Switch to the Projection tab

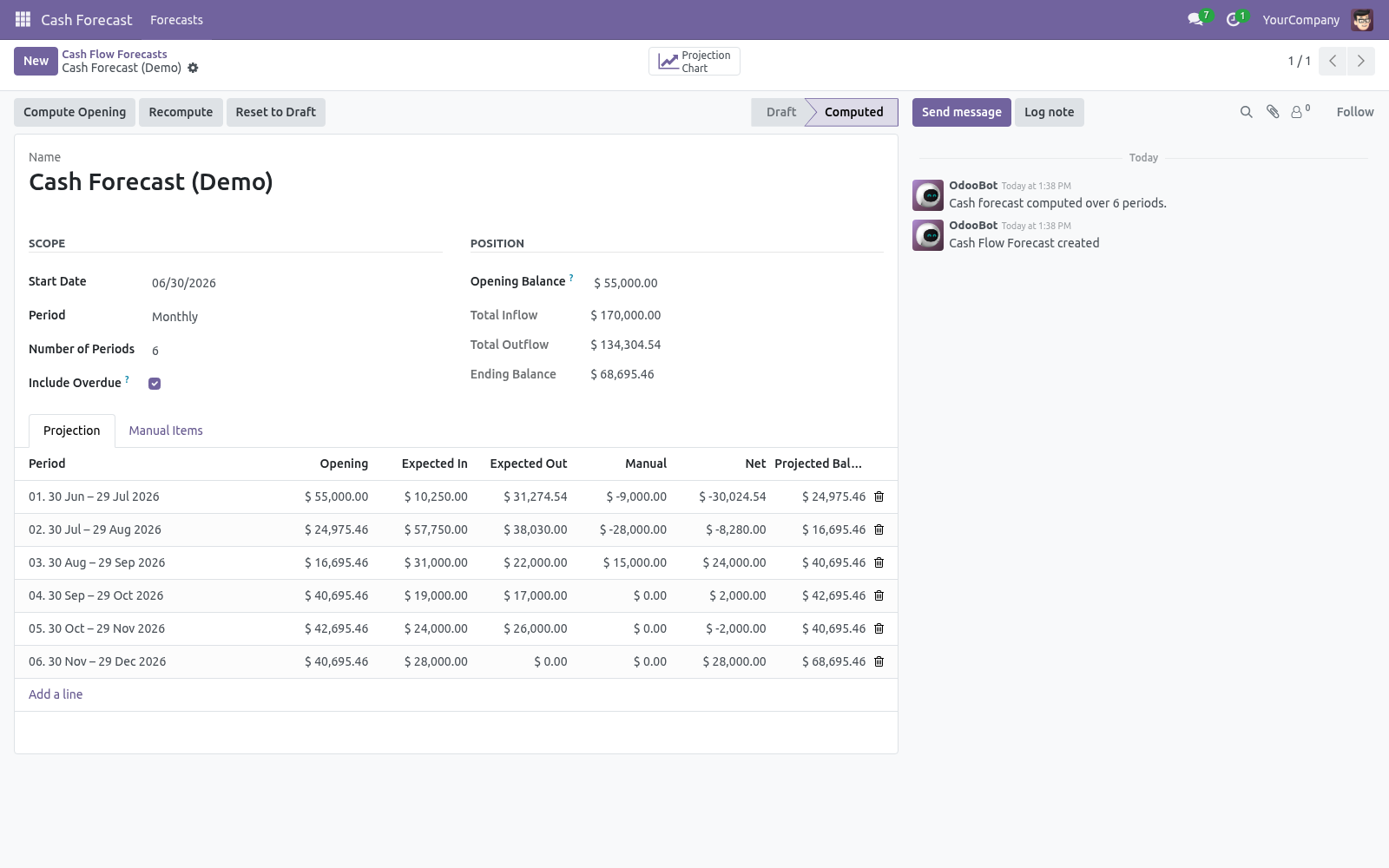pos(72,431)
